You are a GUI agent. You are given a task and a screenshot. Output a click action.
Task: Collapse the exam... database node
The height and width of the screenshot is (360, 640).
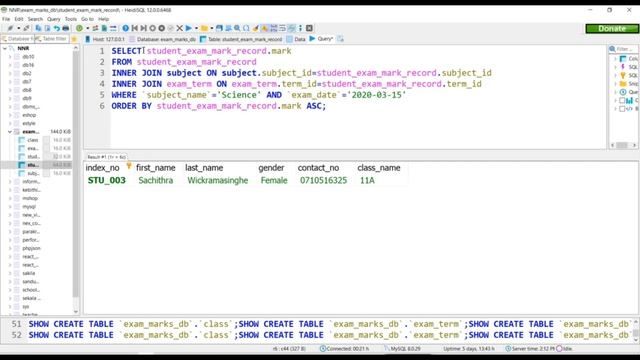pos(10,132)
